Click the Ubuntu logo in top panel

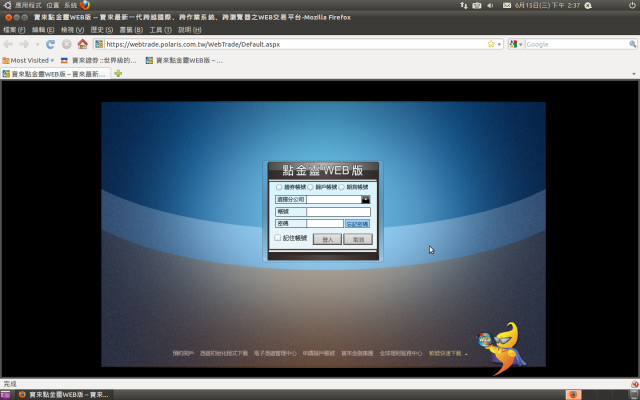click(7, 5)
